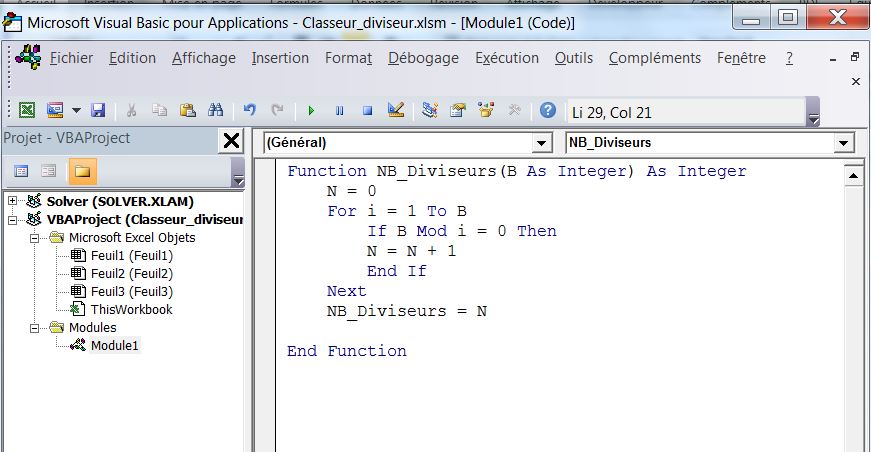Open the Object Browser icon
The height and width of the screenshot is (452, 871).
point(487,111)
